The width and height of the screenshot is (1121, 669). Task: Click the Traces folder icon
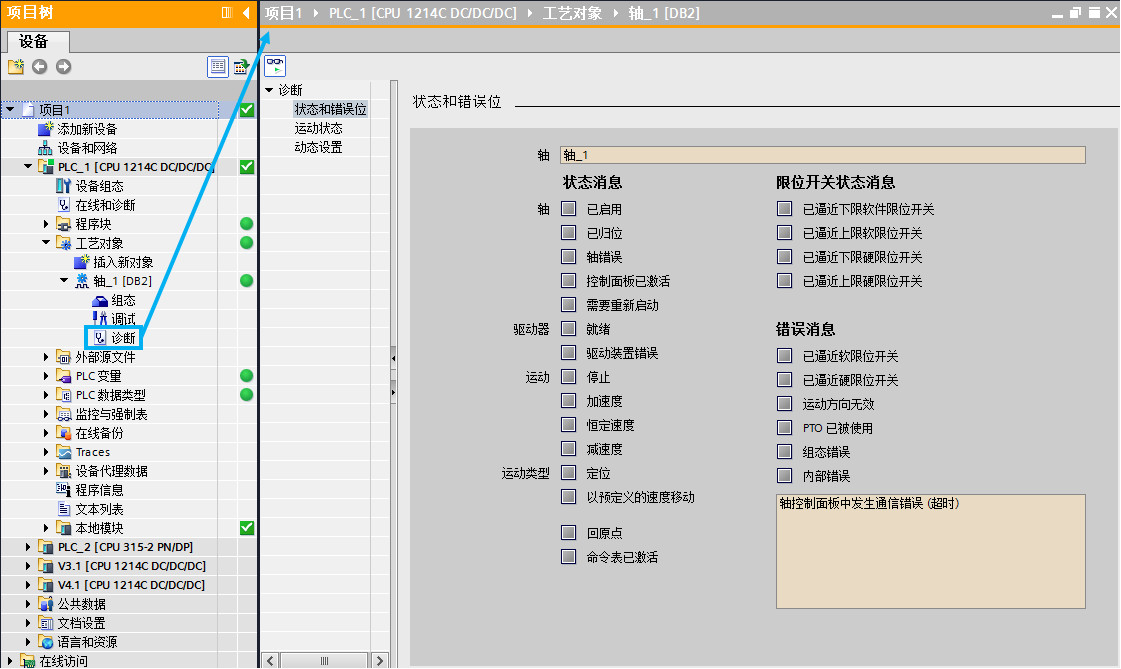[64, 452]
